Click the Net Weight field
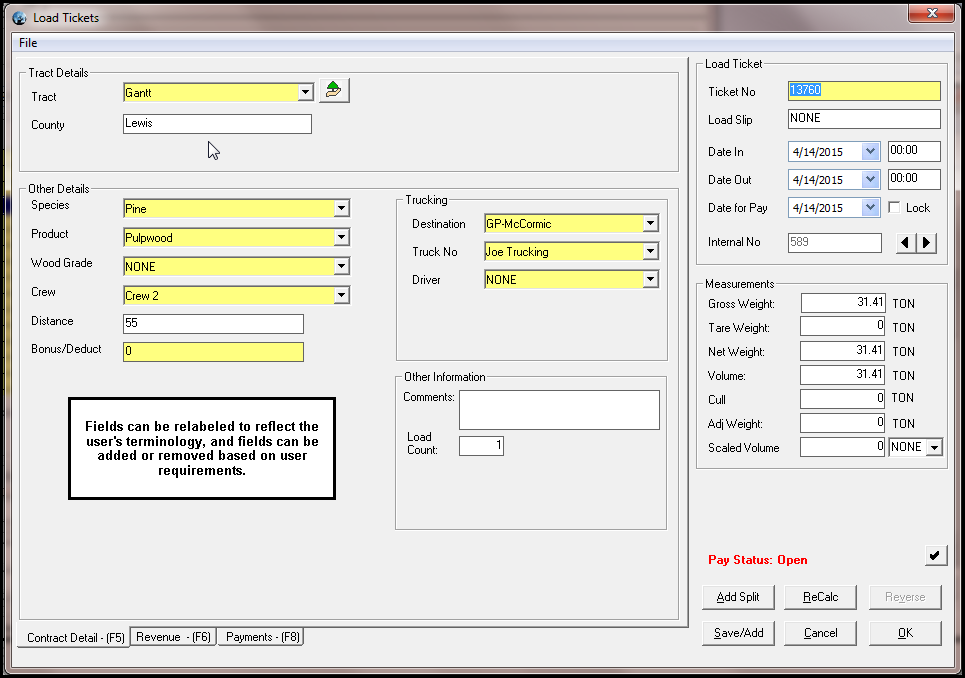Screen dimensions: 965x678 point(843,351)
